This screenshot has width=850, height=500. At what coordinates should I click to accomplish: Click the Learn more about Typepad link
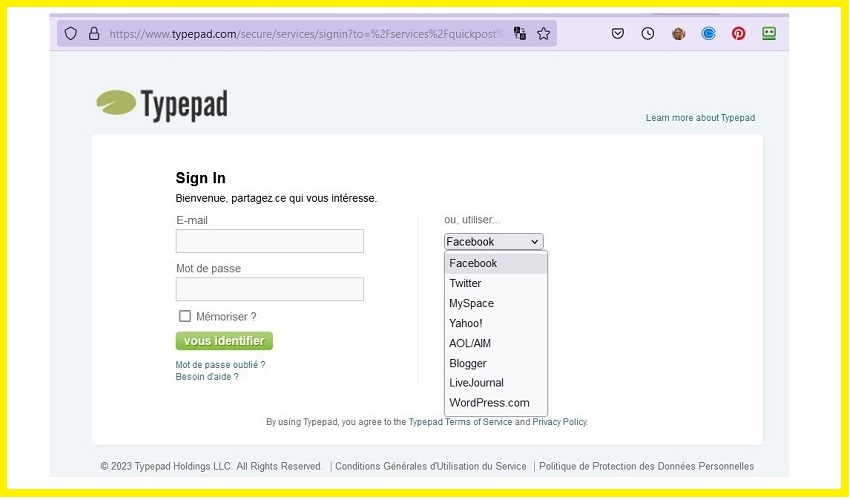(x=700, y=118)
